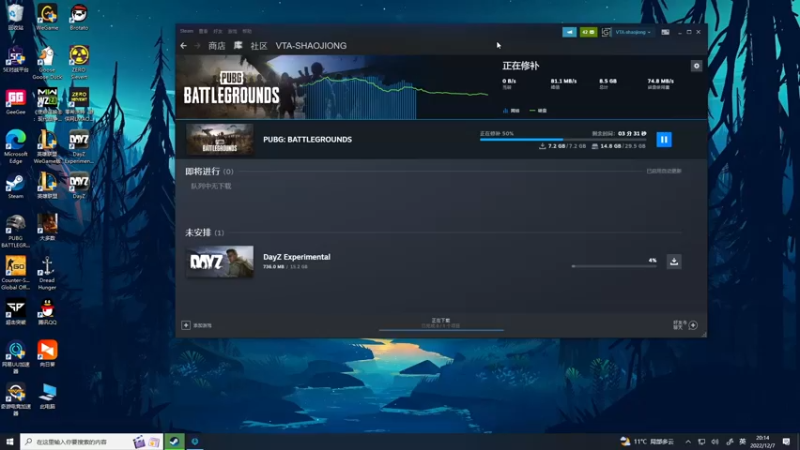This screenshot has height=450, width=800.
Task: Open the VTA-shaojiong account dropdown
Action: point(633,32)
